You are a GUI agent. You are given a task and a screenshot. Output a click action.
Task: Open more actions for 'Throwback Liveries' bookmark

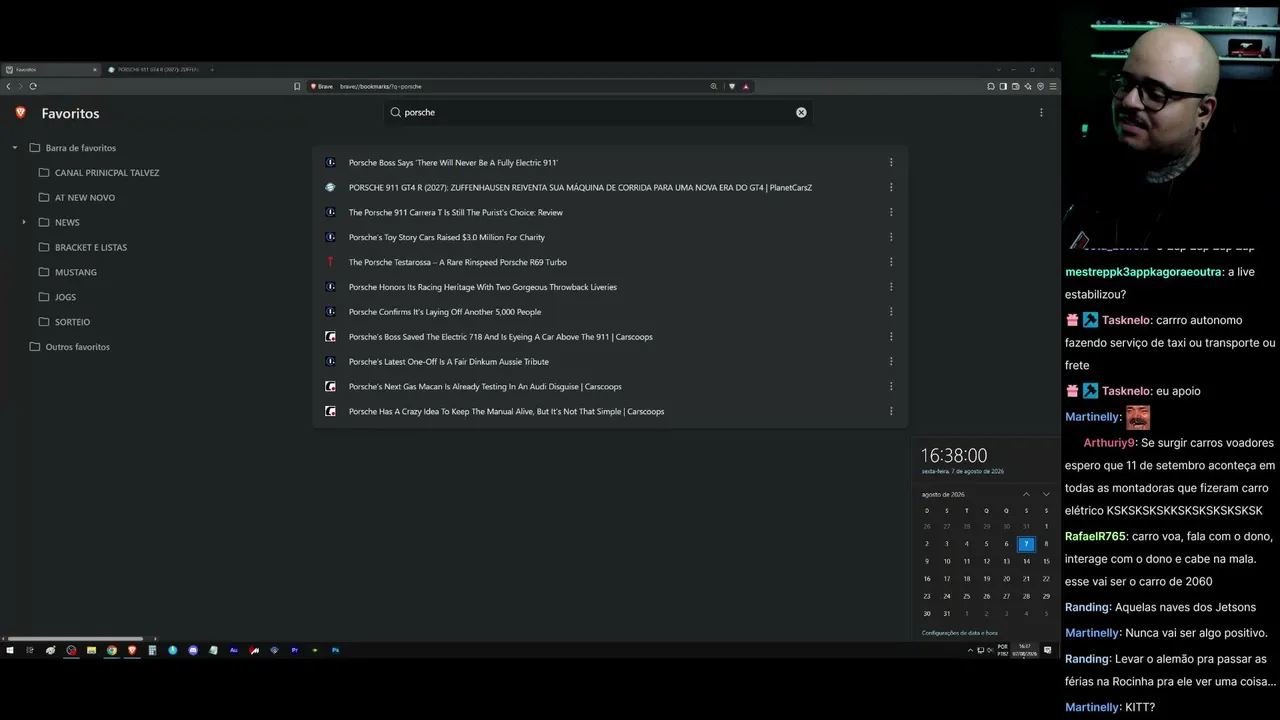pyautogui.click(x=891, y=287)
